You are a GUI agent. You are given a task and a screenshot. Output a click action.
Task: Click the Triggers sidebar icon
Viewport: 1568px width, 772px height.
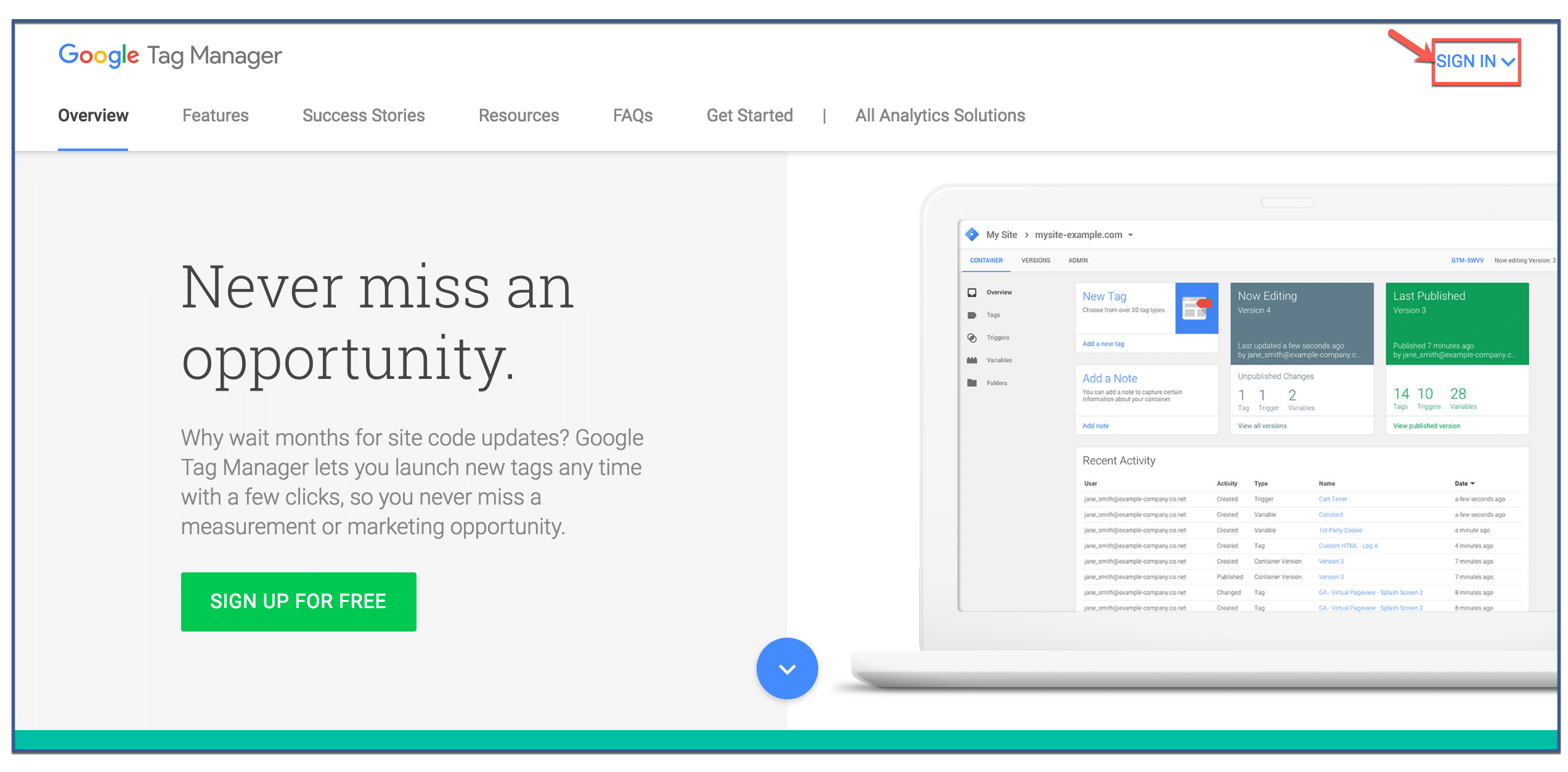972,338
